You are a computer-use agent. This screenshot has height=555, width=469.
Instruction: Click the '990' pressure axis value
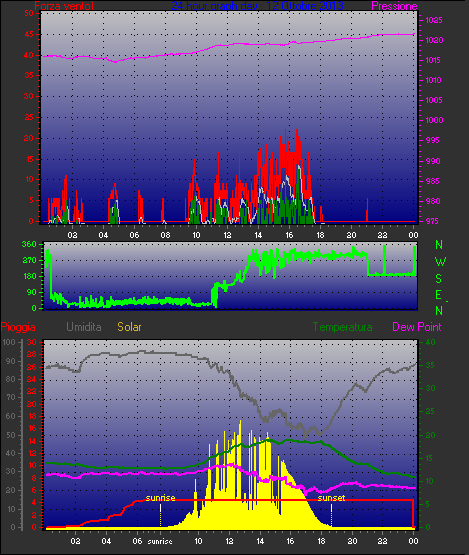point(432,161)
